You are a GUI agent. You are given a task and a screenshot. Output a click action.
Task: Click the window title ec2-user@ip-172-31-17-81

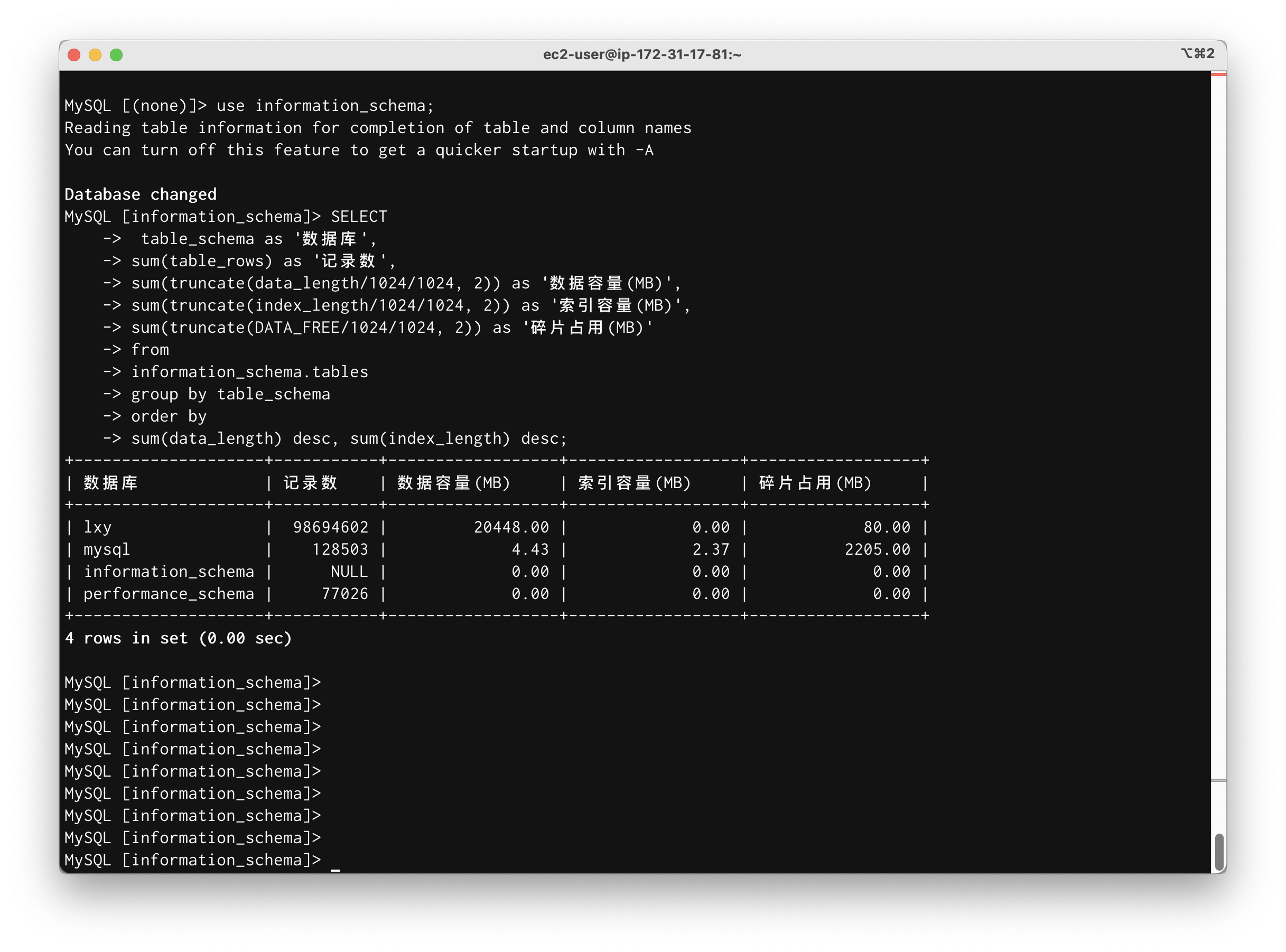tap(642, 54)
